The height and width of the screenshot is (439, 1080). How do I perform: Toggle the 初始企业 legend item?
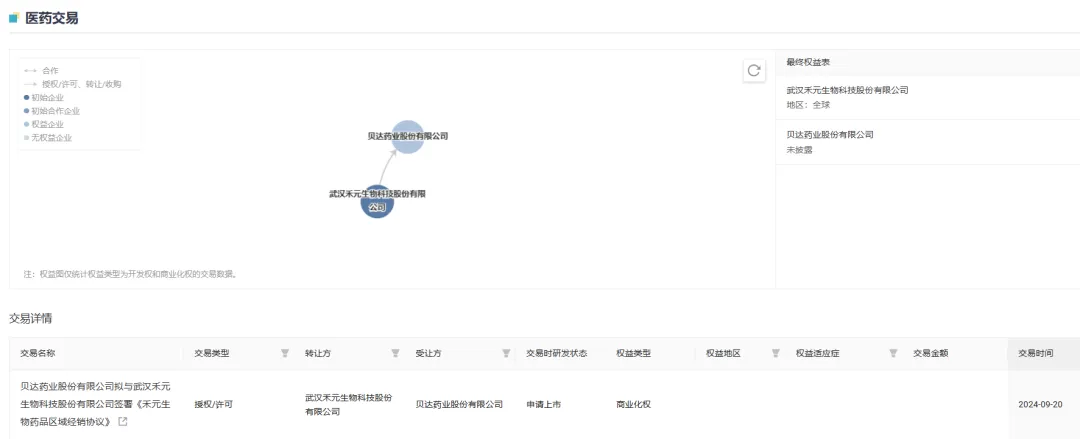[x=46, y=98]
